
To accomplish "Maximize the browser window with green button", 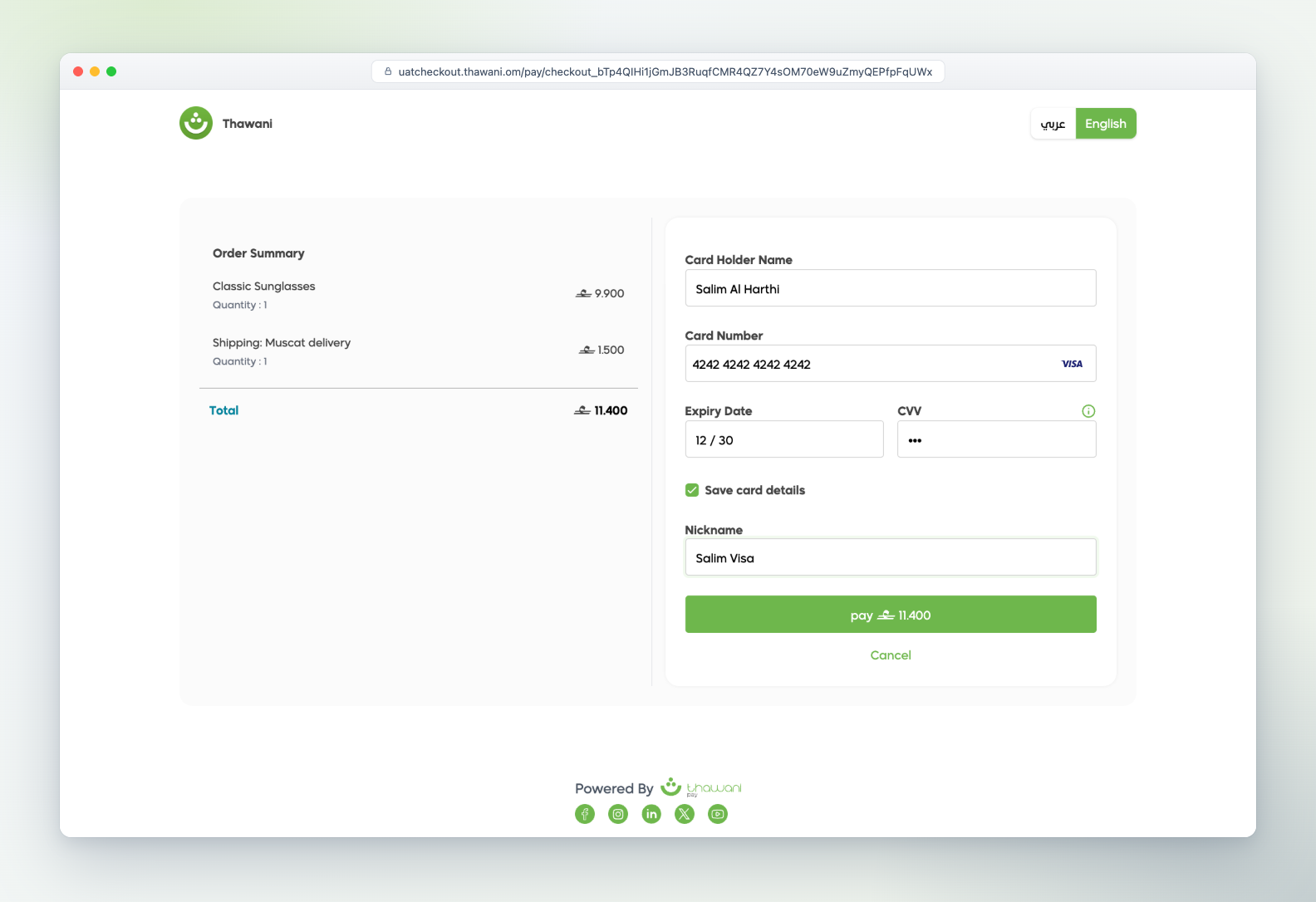I will coord(111,71).
